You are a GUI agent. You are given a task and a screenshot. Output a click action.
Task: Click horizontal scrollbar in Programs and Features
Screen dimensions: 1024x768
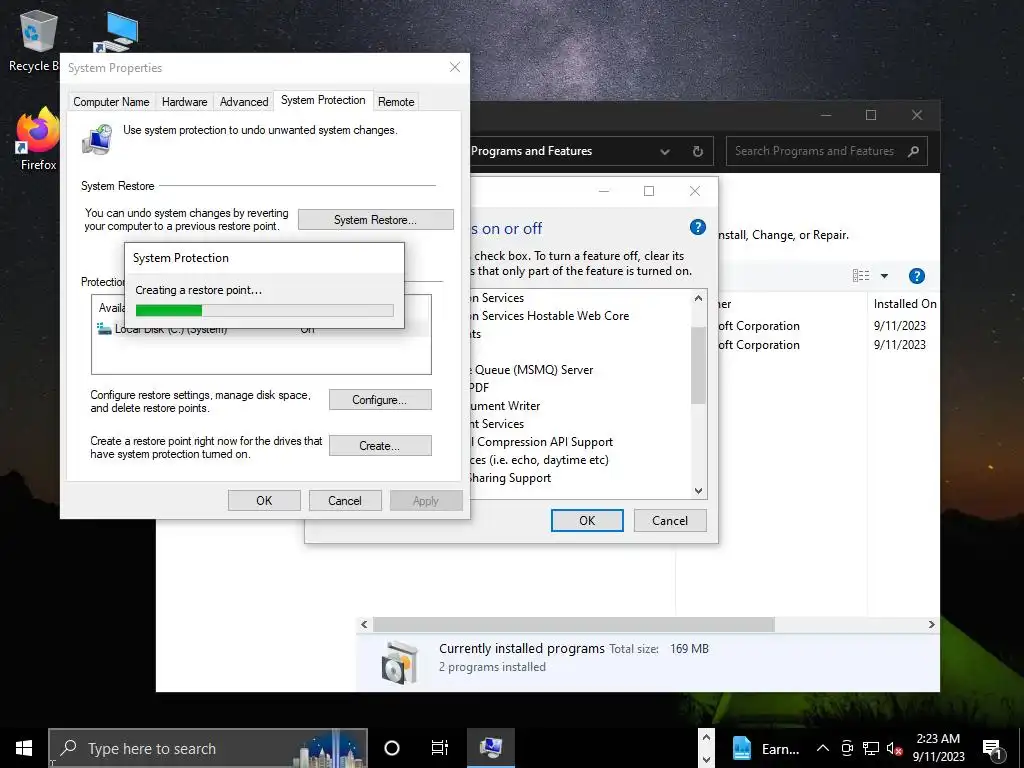pyautogui.click(x=573, y=624)
